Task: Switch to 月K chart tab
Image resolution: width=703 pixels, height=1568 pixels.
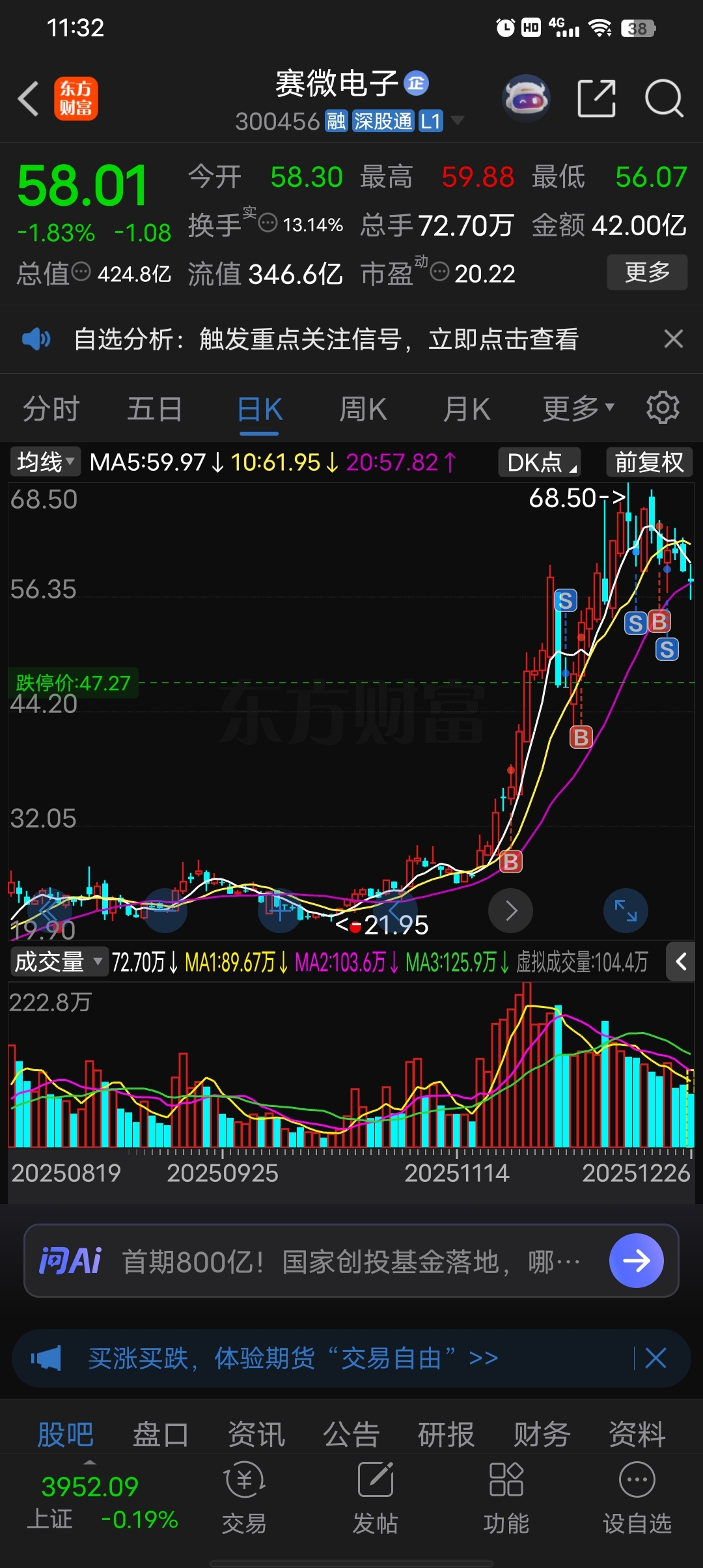Action: tap(467, 408)
